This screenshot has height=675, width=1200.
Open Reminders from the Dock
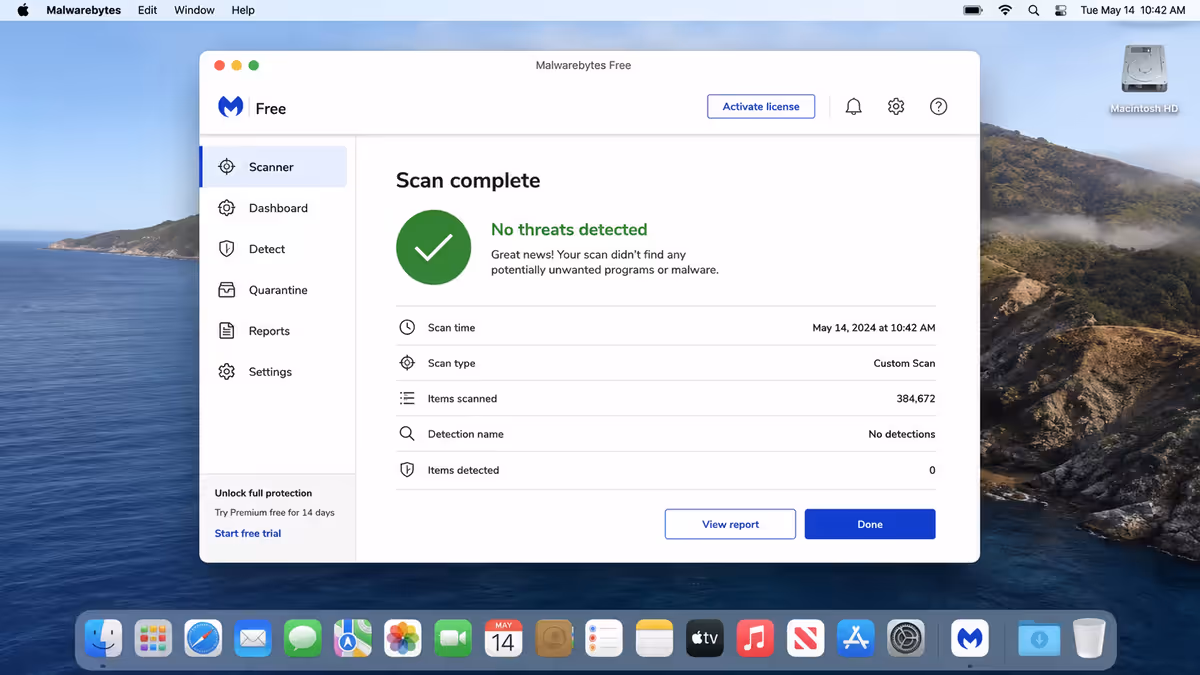pyautogui.click(x=604, y=638)
